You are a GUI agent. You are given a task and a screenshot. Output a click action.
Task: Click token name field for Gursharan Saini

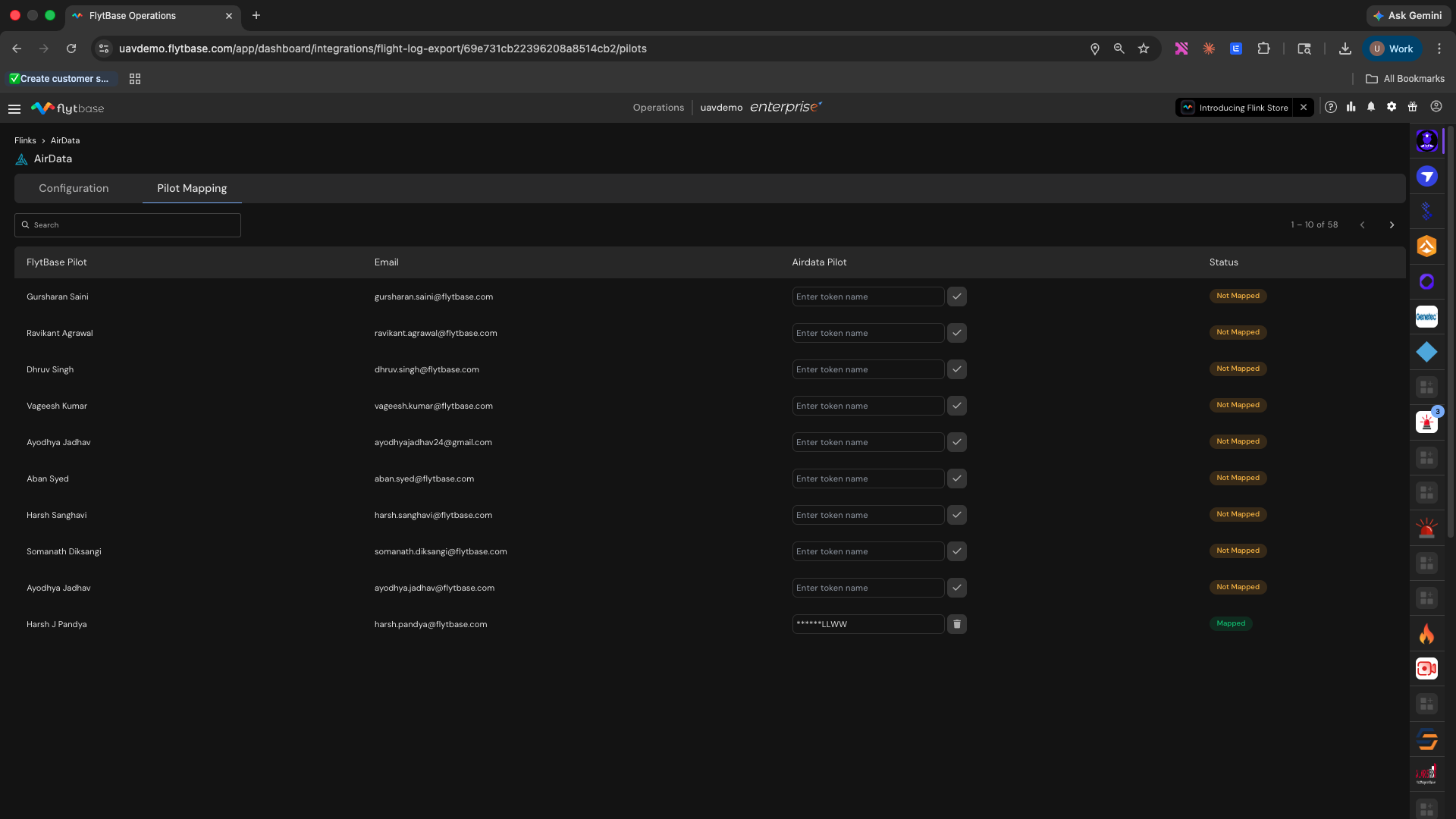[x=868, y=297]
